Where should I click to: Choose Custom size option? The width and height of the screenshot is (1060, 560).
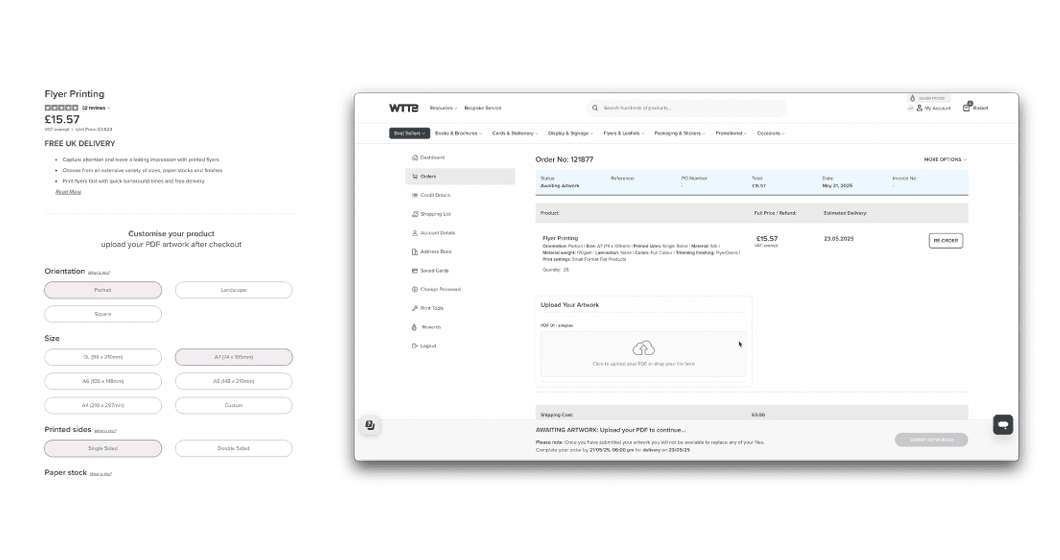pyautogui.click(x=233, y=405)
